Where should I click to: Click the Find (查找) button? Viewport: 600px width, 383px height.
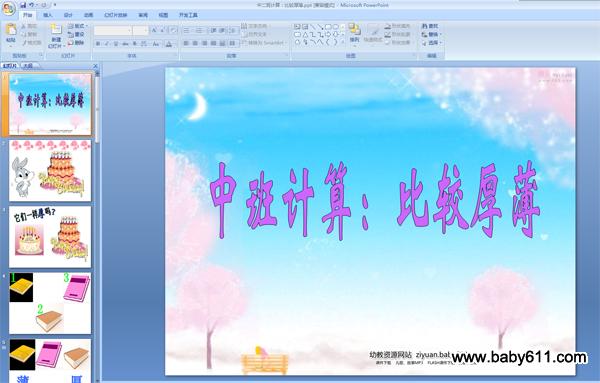tap(430, 26)
